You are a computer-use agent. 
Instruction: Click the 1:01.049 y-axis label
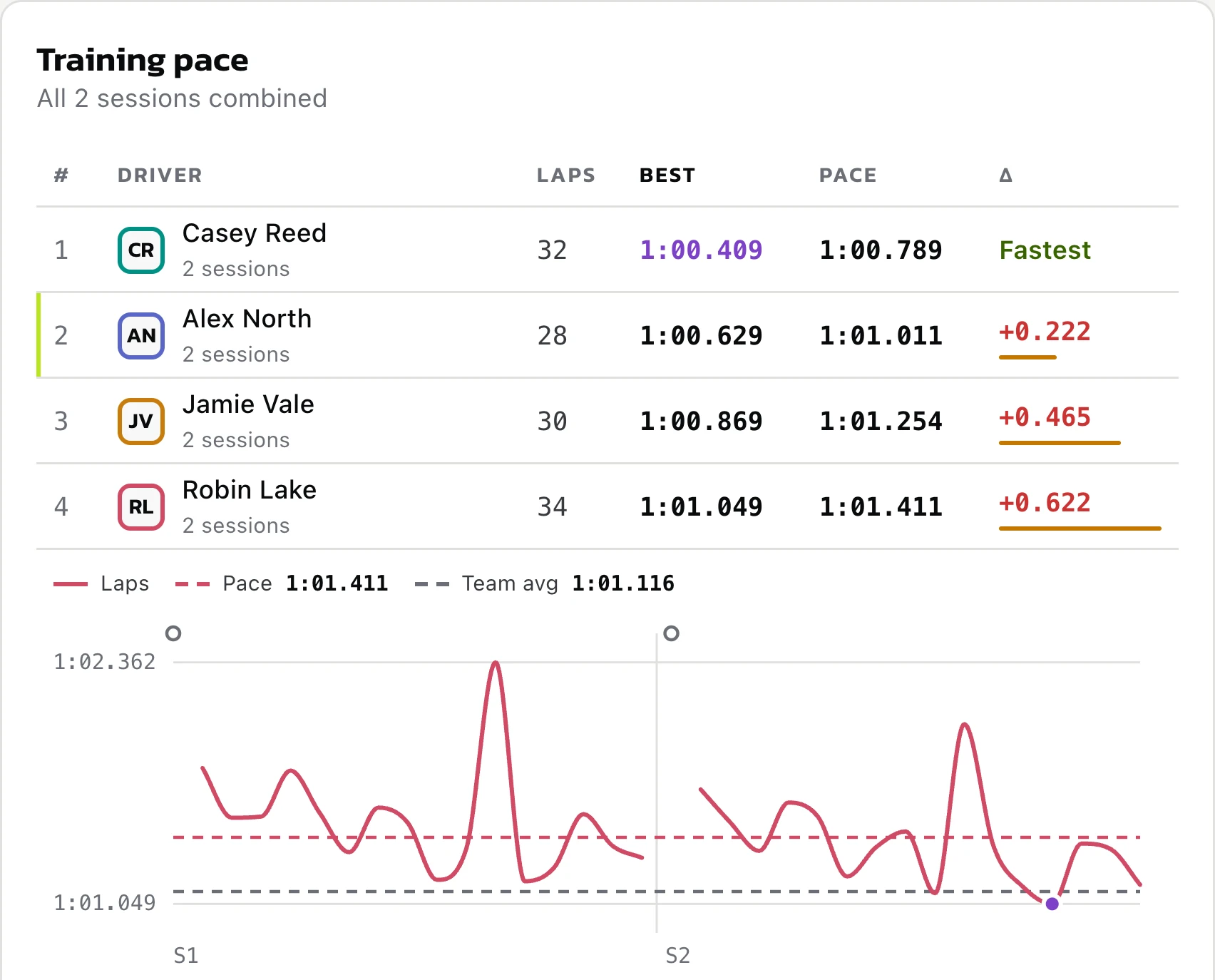(x=105, y=903)
